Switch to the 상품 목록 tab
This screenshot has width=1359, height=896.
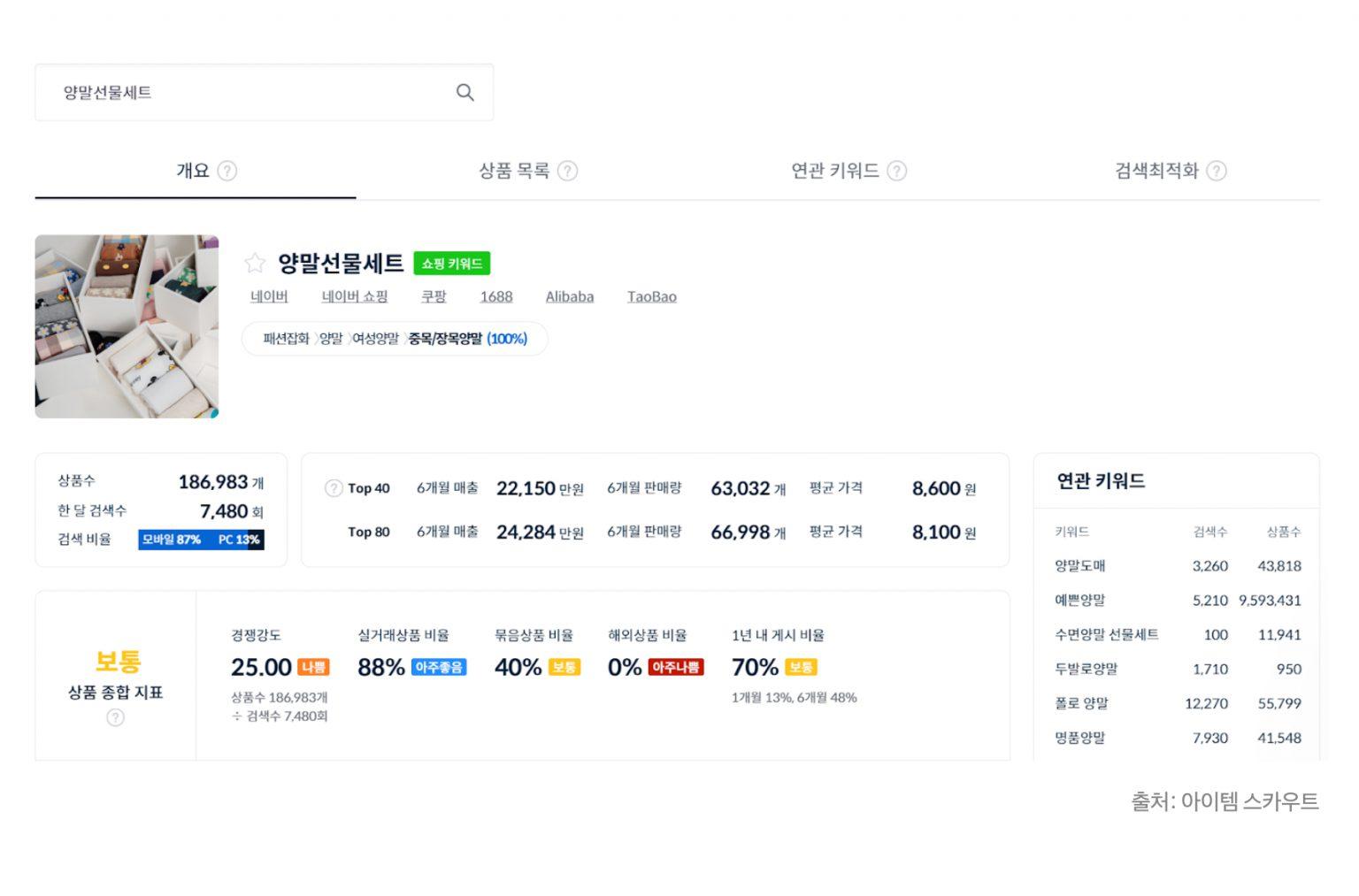coord(514,171)
